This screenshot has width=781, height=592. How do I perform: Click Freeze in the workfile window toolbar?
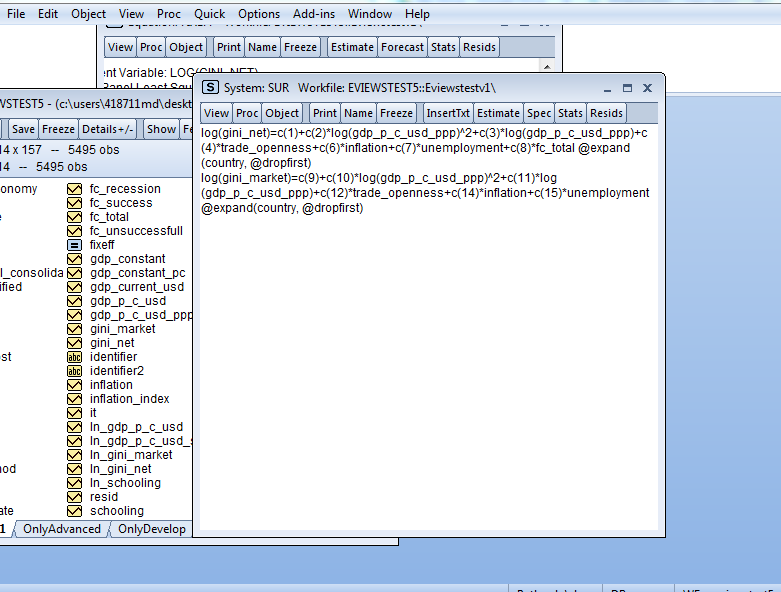point(58,129)
